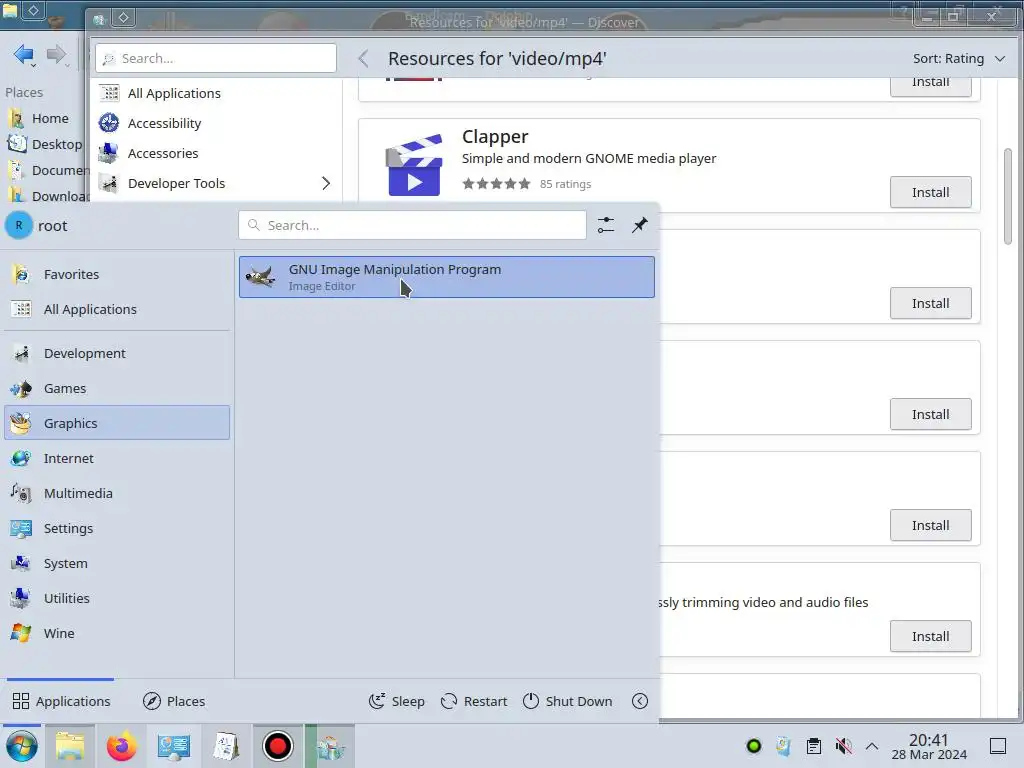1024x768 pixels.
Task: Open Favorites in the launcher
Action: [117, 274]
